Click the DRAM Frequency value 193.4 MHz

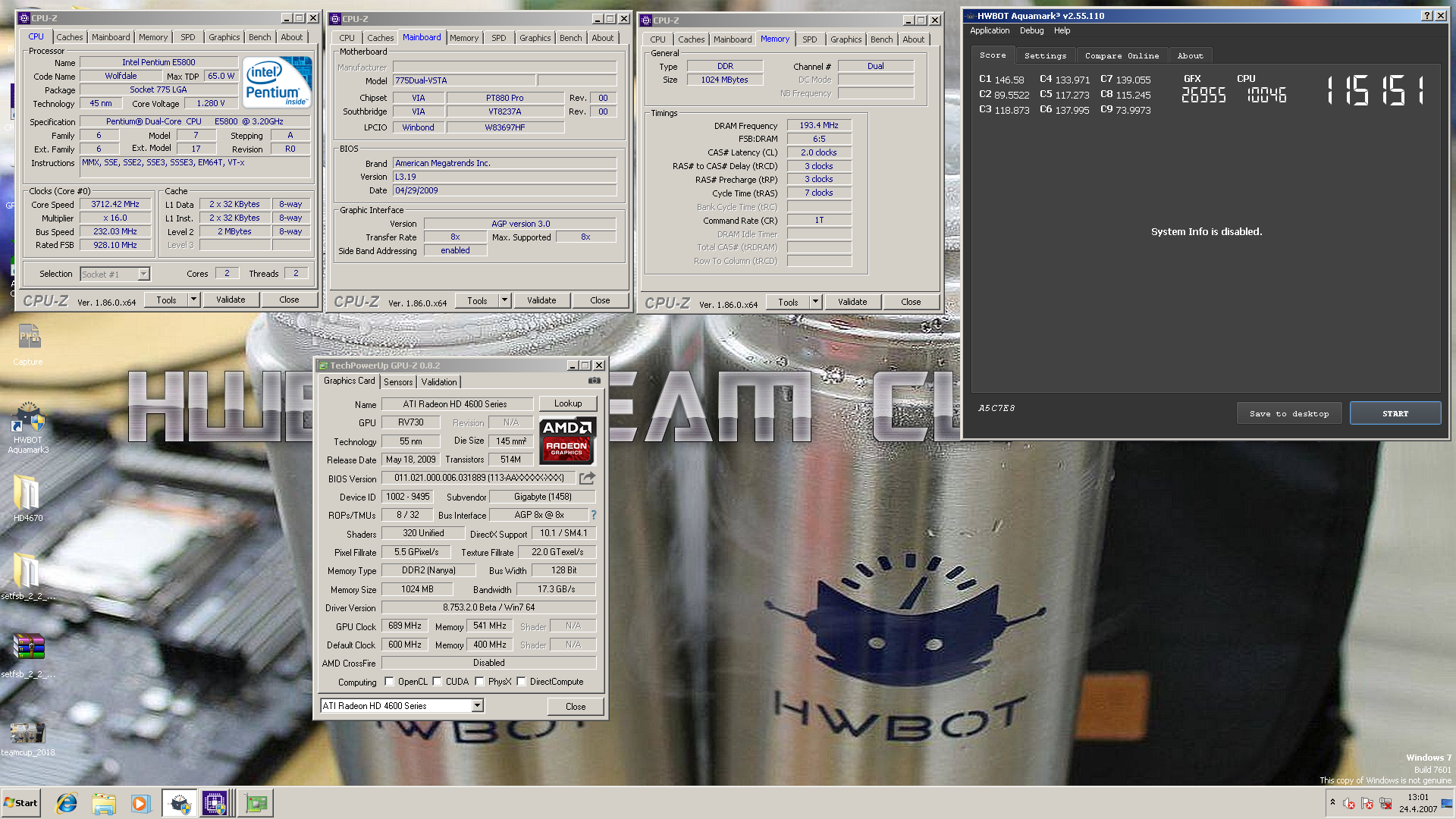pyautogui.click(x=819, y=126)
